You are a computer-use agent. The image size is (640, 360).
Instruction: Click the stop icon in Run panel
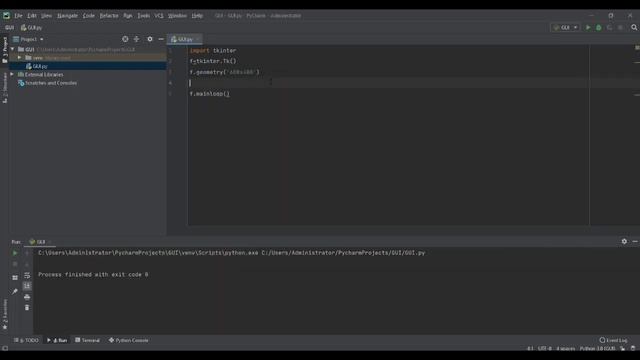(15, 264)
